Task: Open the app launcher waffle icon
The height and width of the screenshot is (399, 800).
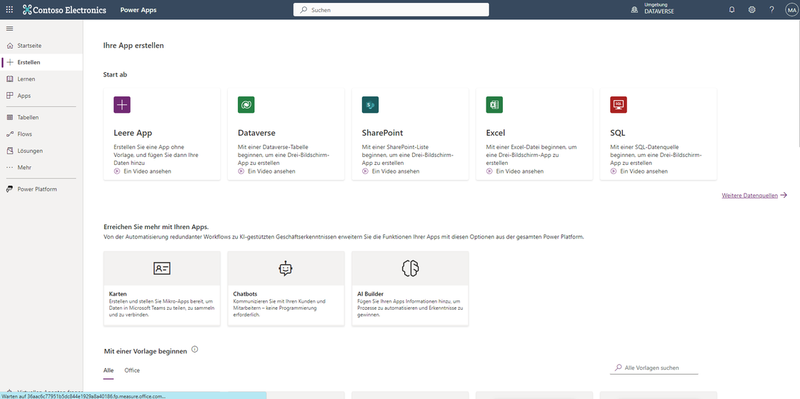Action: coord(10,10)
